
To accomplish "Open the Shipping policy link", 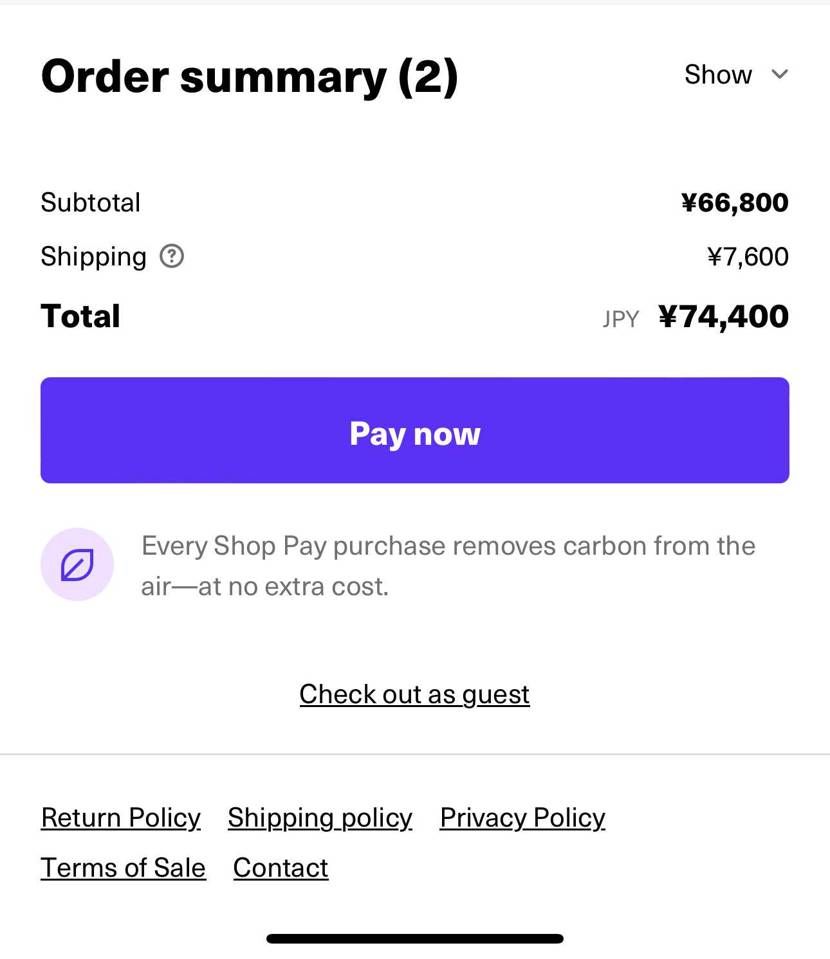I will (320, 818).
